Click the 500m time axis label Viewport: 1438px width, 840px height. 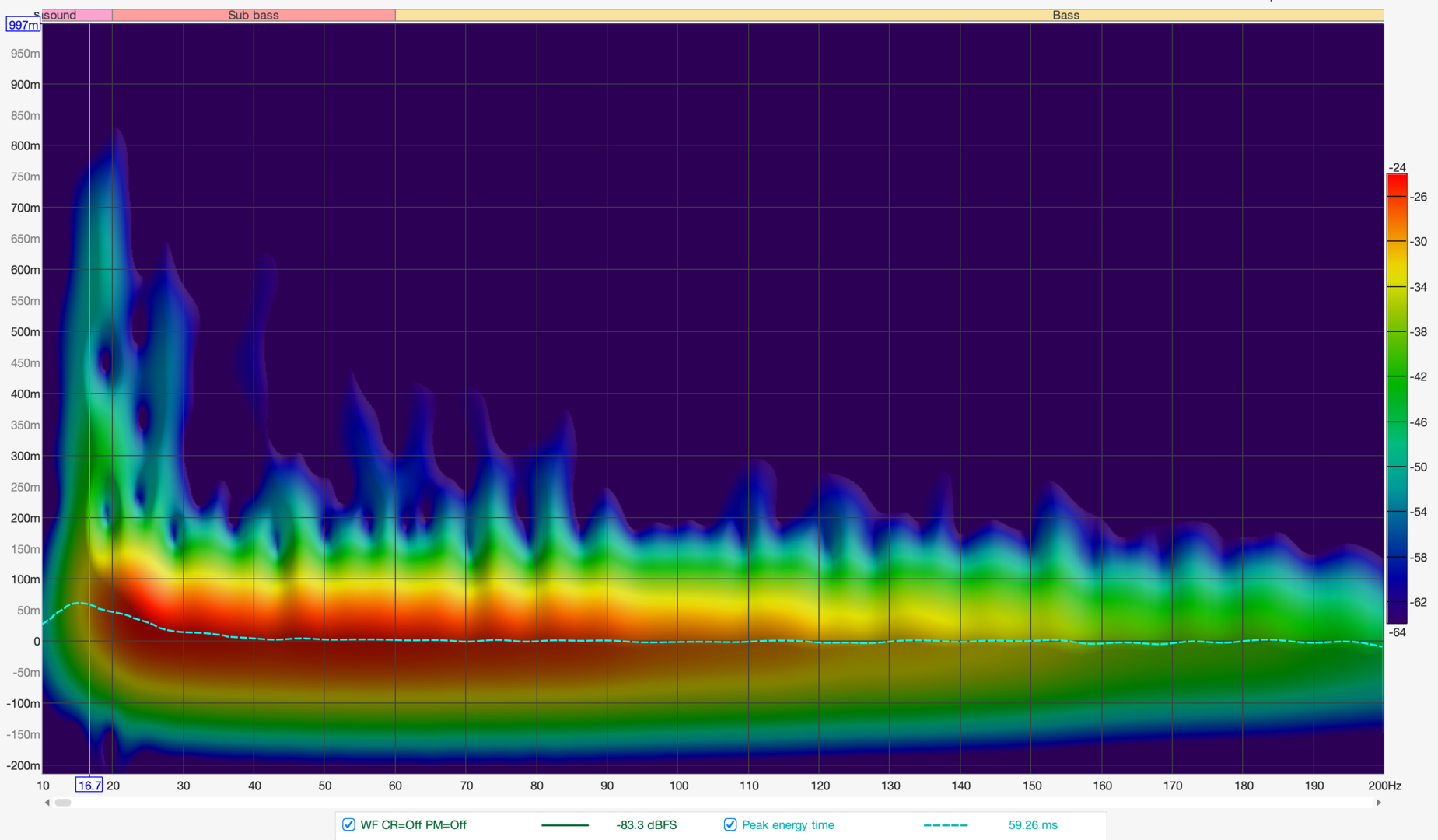click(x=25, y=332)
